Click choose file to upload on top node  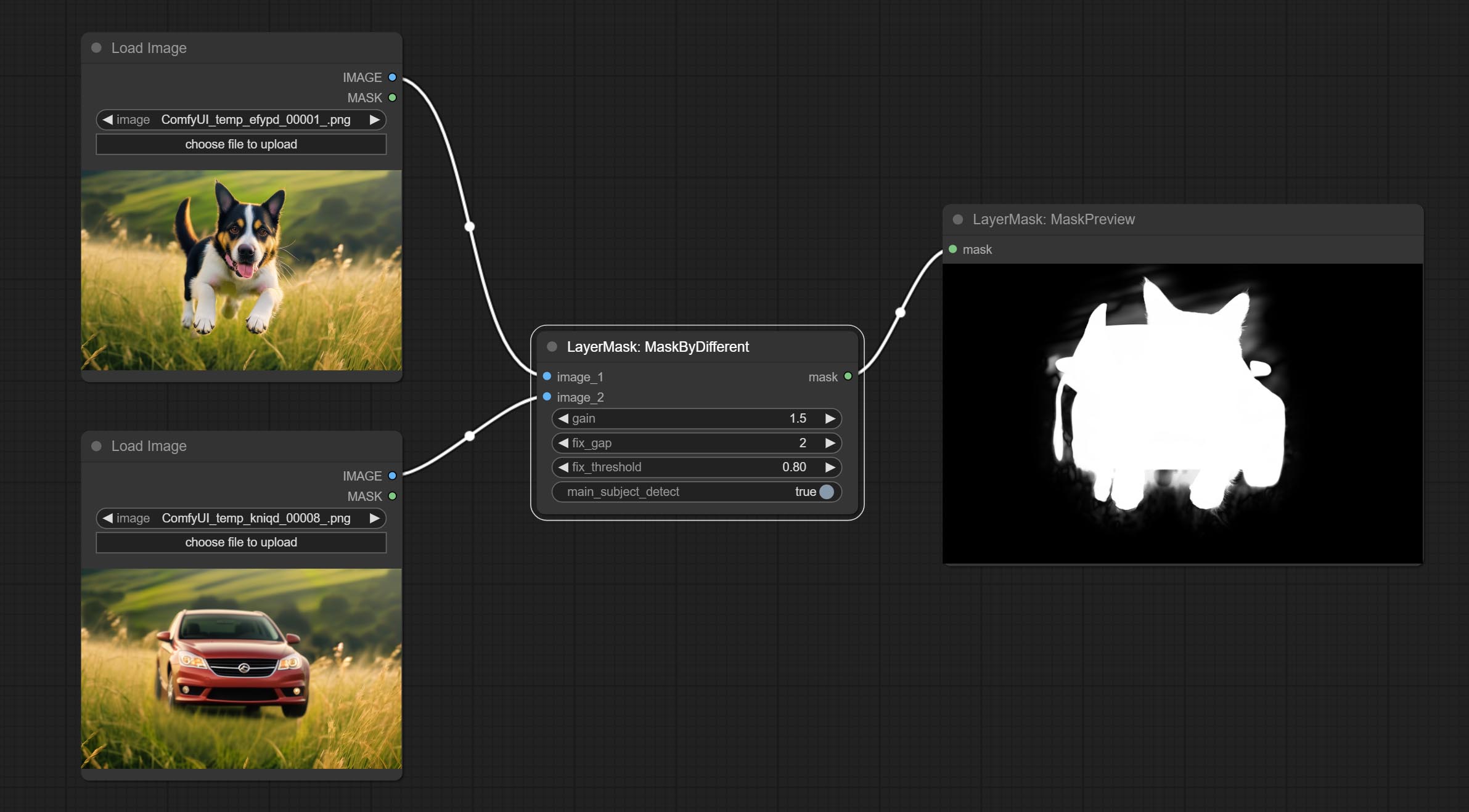[240, 143]
